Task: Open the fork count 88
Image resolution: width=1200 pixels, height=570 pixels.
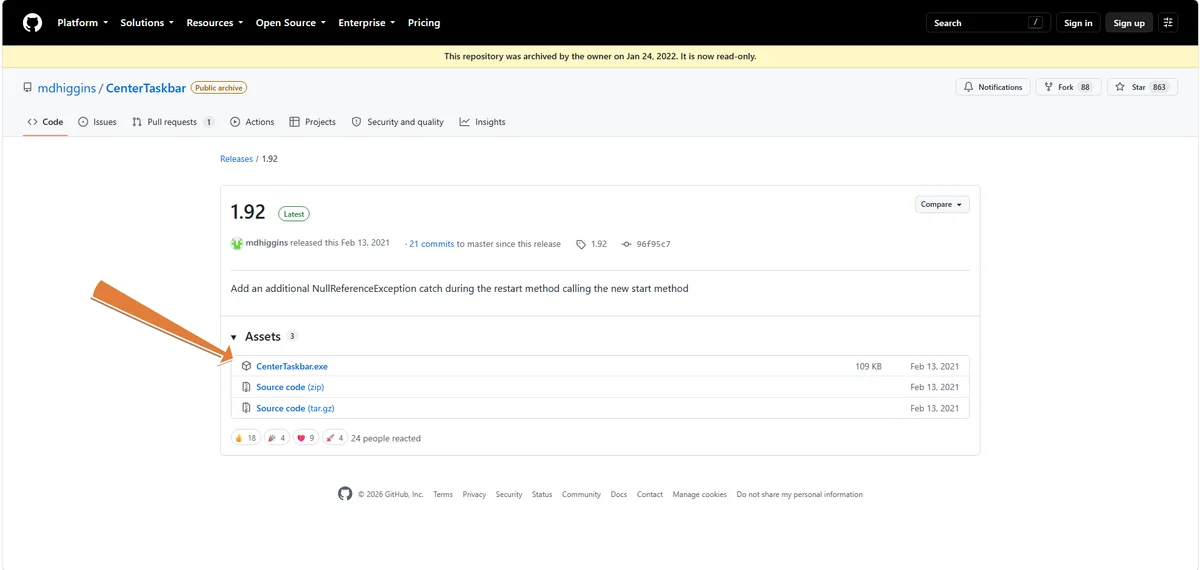Action: tap(1085, 87)
